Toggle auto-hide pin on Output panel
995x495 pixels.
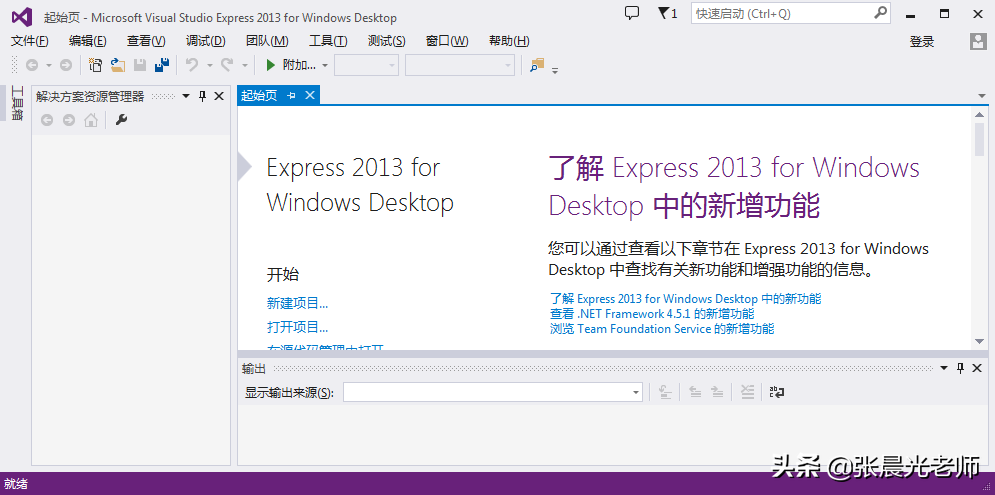[x=961, y=368]
